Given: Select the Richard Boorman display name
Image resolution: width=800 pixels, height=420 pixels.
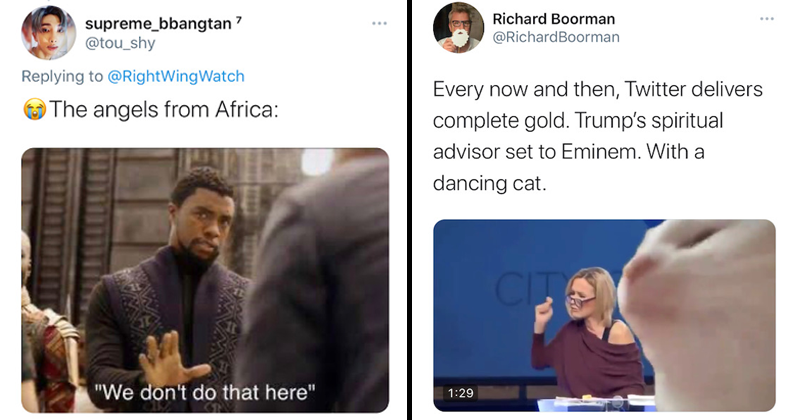Looking at the screenshot, I should coord(551,19).
